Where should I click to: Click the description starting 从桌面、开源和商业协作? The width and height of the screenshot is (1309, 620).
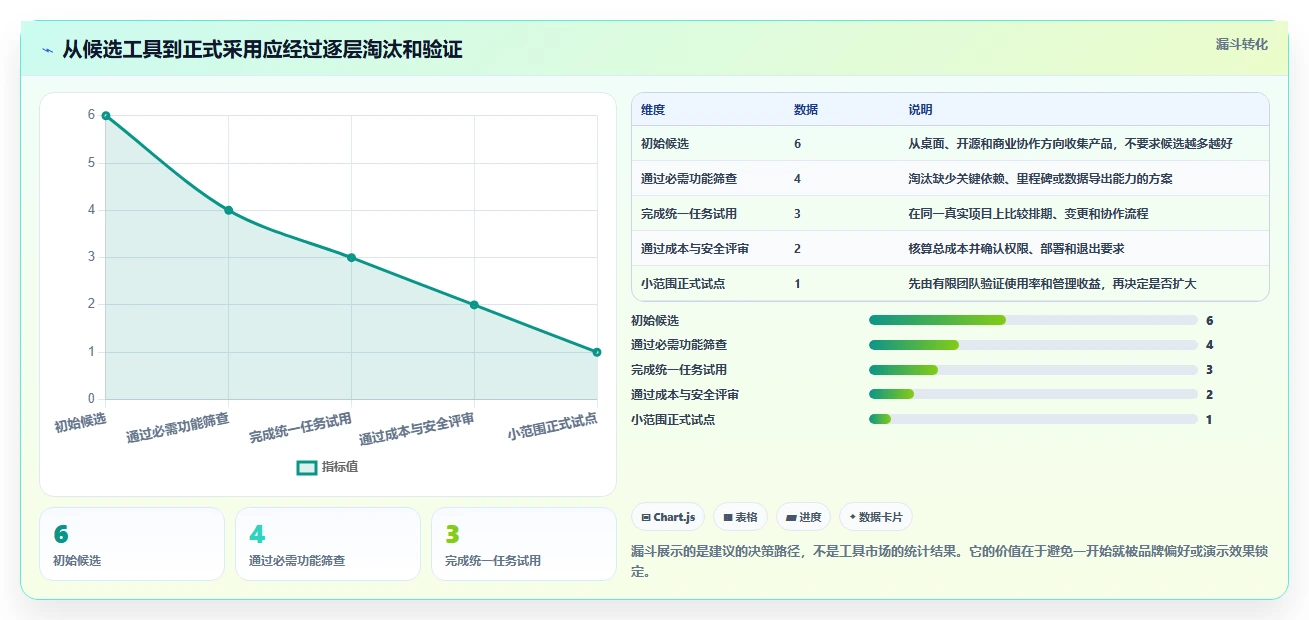pos(1070,144)
